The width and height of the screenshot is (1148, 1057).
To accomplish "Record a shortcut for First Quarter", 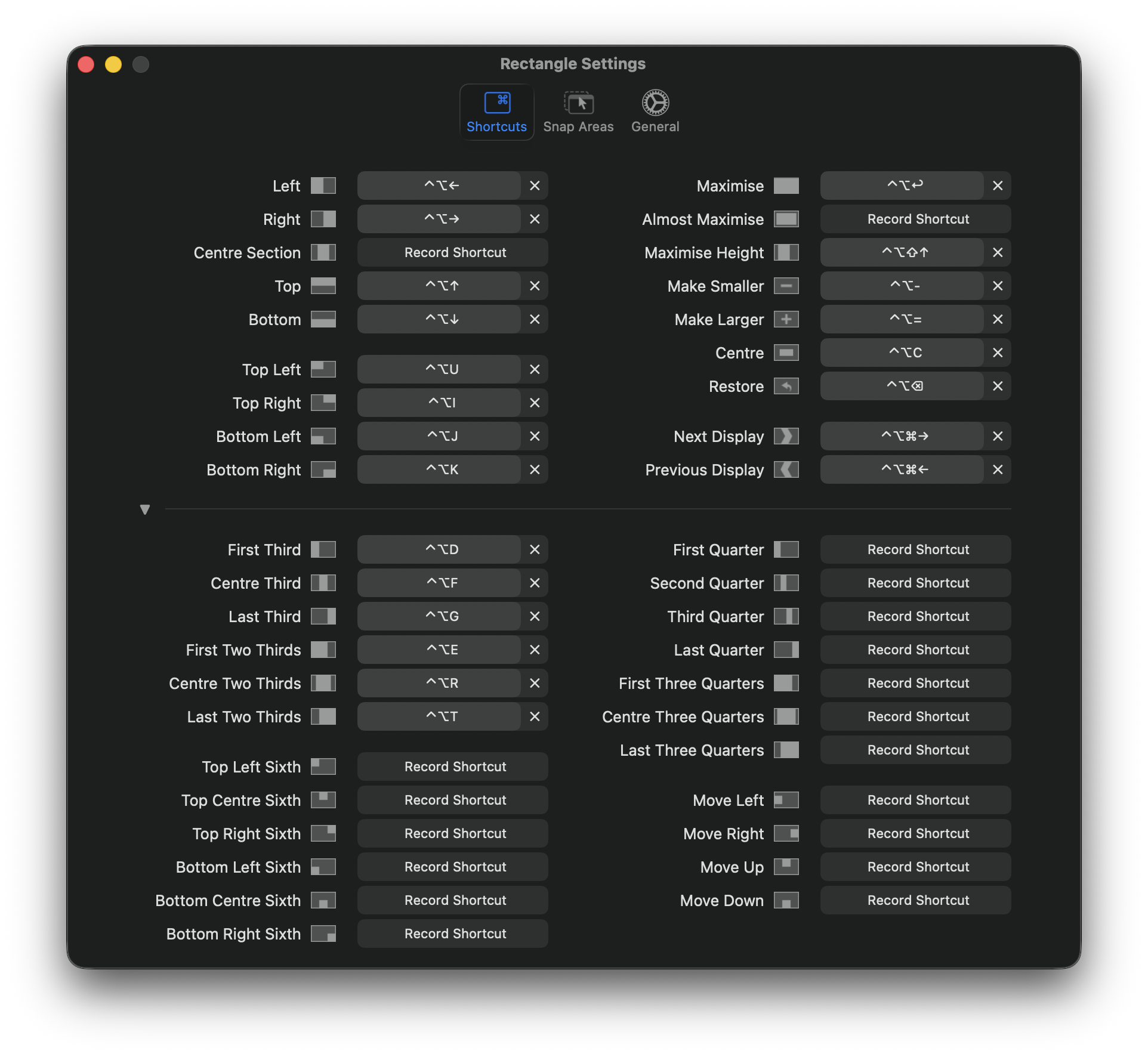I will [916, 549].
